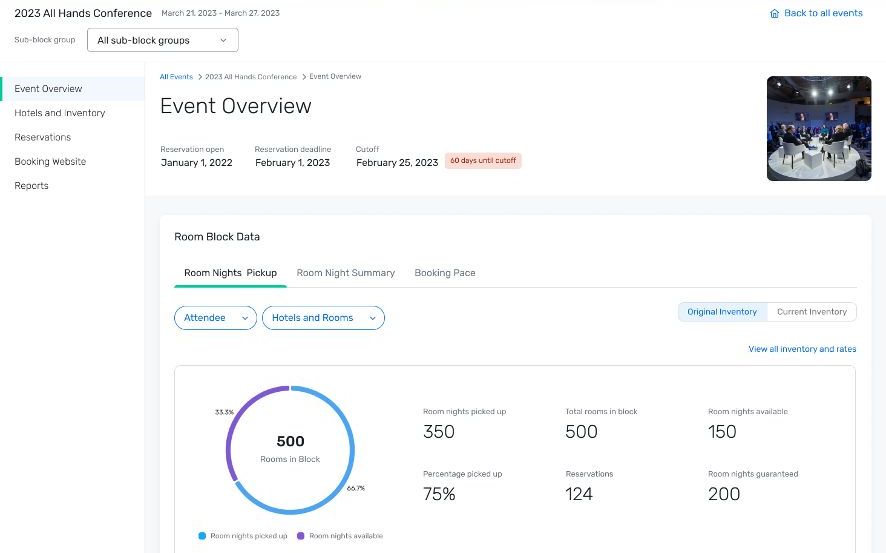Go to Hotels and inventory in sidebar
Screen dimensions: 886x553
[60, 113]
